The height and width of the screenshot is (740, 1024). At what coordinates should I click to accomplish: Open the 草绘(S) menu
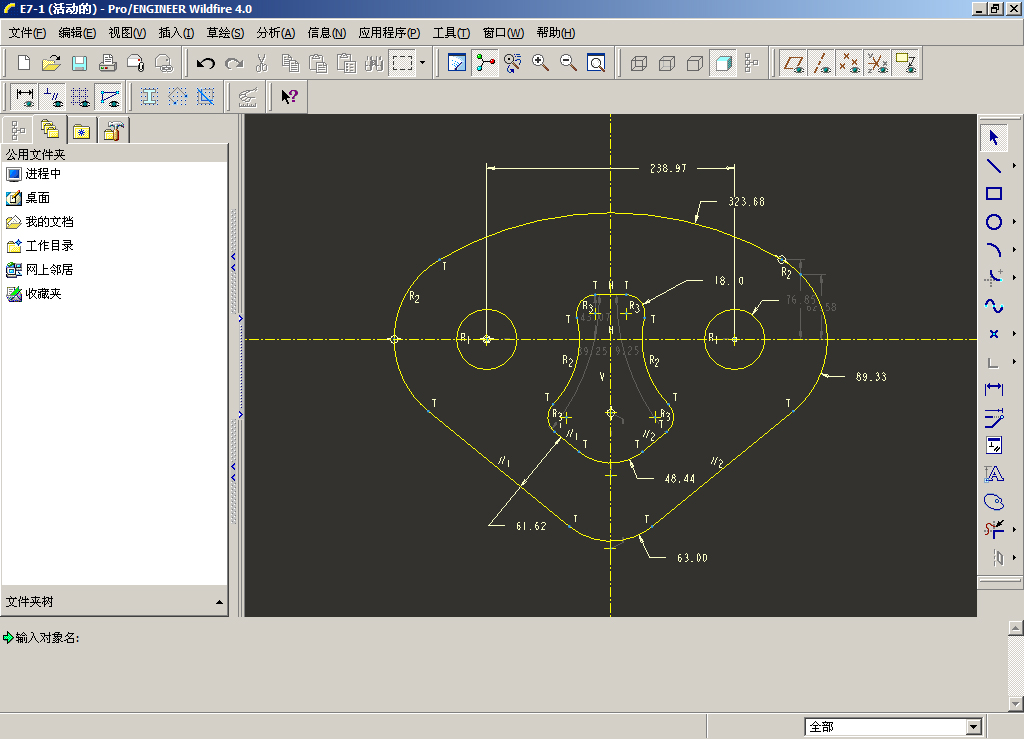[x=225, y=33]
